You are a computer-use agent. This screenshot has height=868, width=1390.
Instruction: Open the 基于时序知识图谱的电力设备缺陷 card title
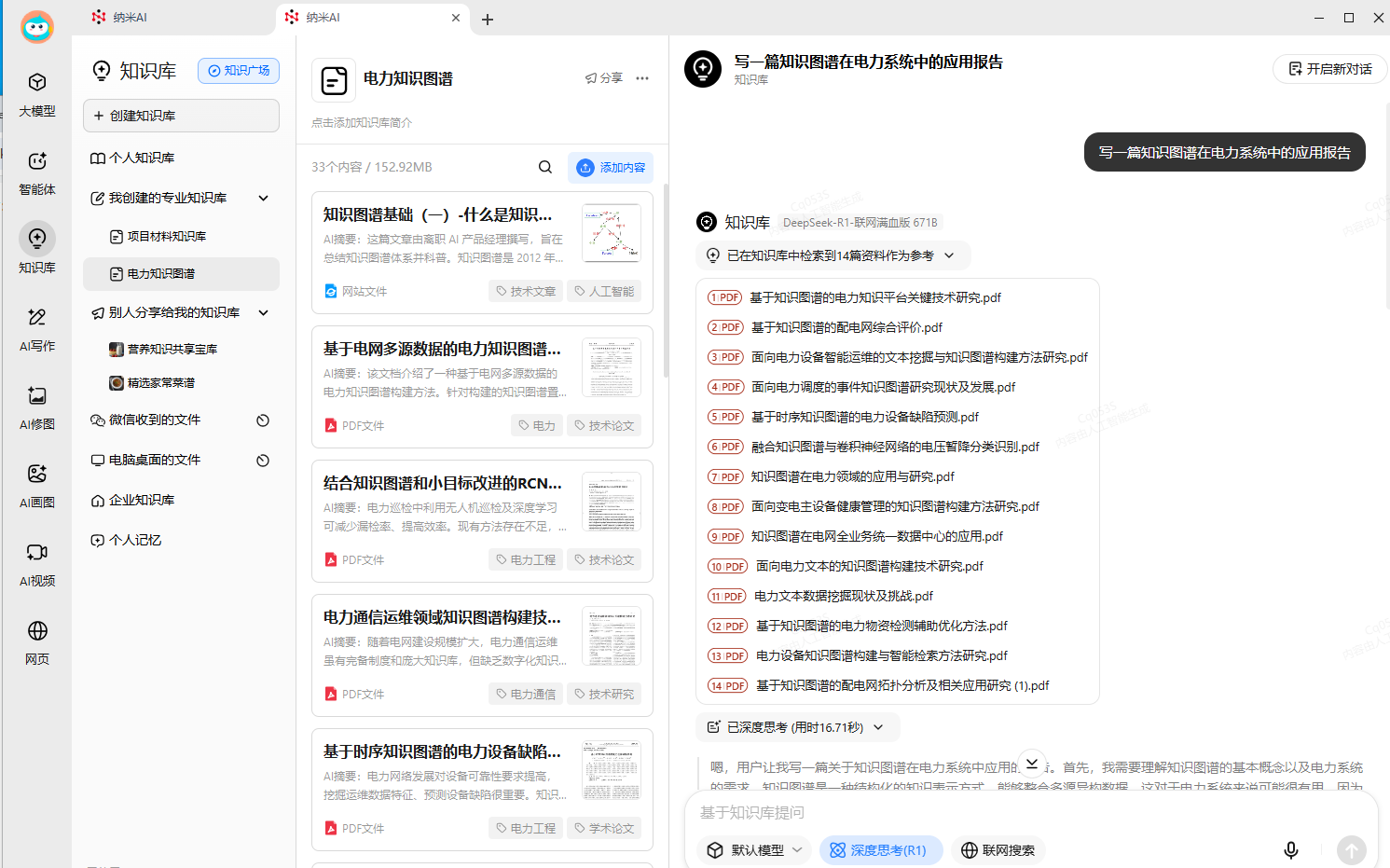click(x=442, y=751)
